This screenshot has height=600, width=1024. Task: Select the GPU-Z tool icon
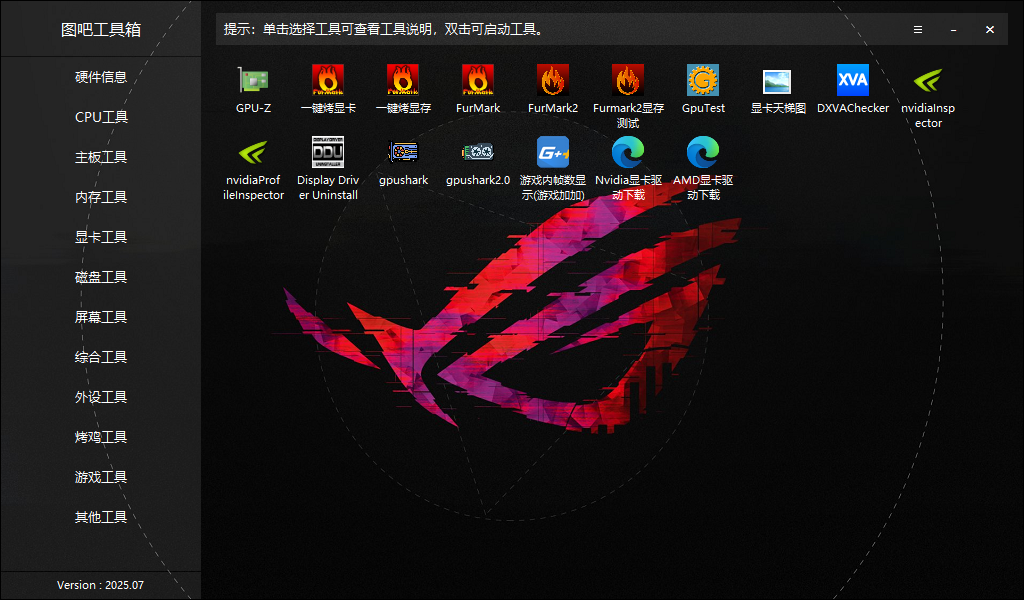253,80
